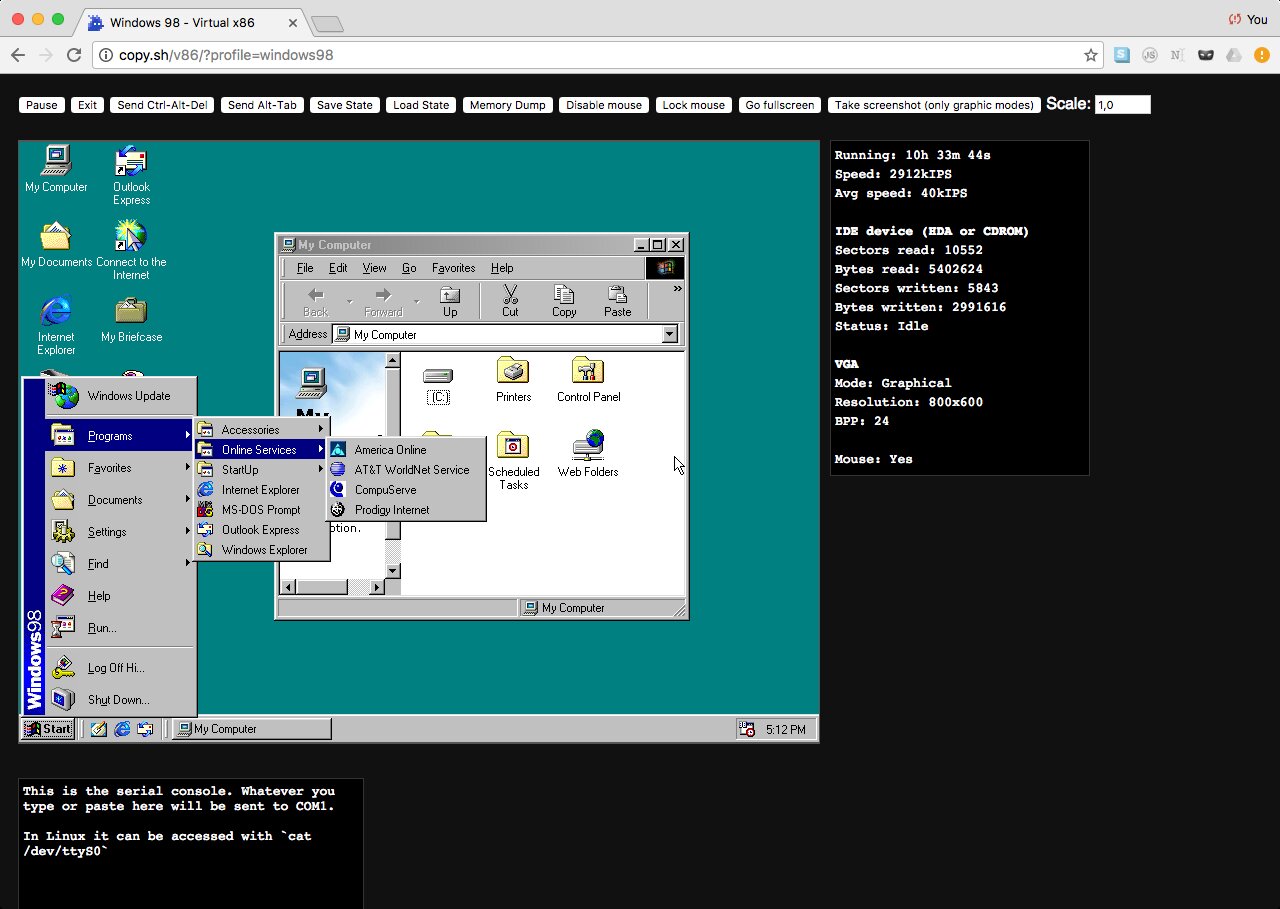Click the left pane scroll down arrow
Screen dimensions: 1280x909
[x=393, y=571]
